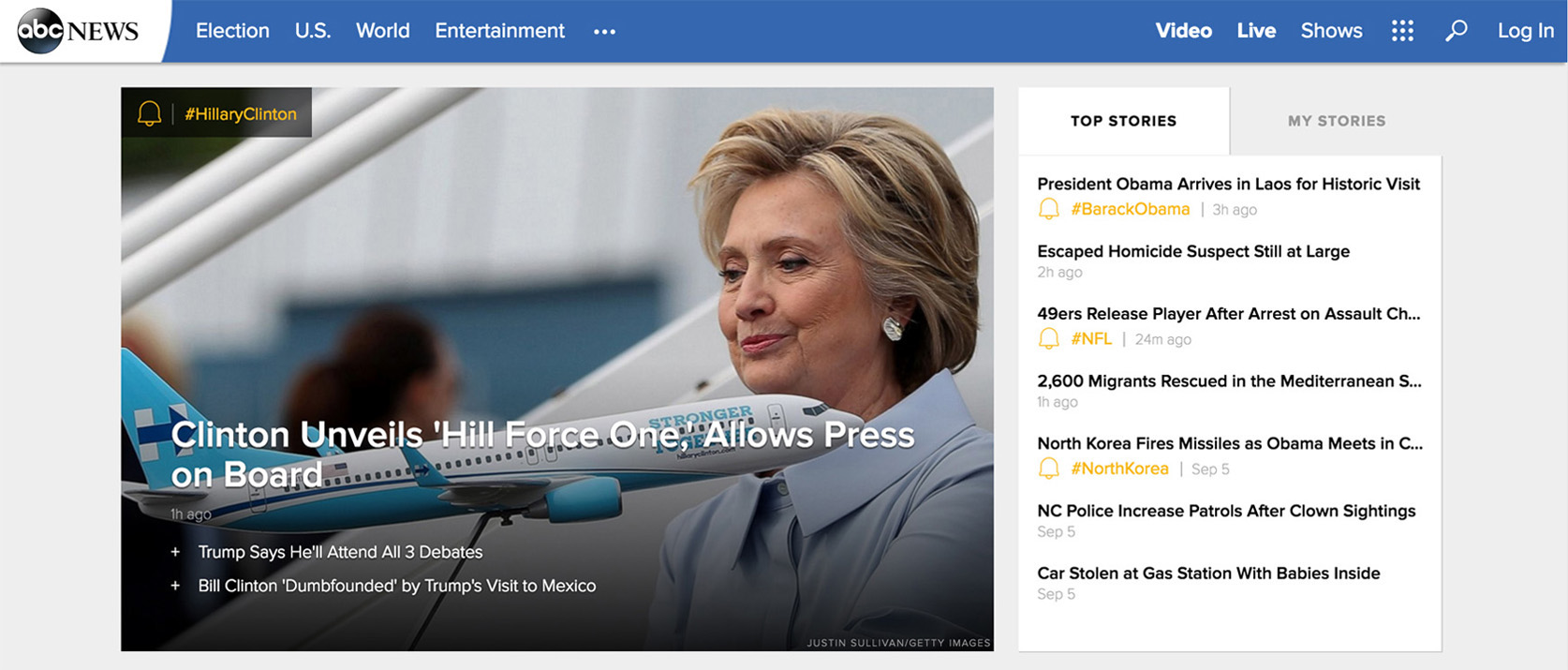Open the Entertainment section
Image resolution: width=1568 pixels, height=670 pixels.
point(499,31)
